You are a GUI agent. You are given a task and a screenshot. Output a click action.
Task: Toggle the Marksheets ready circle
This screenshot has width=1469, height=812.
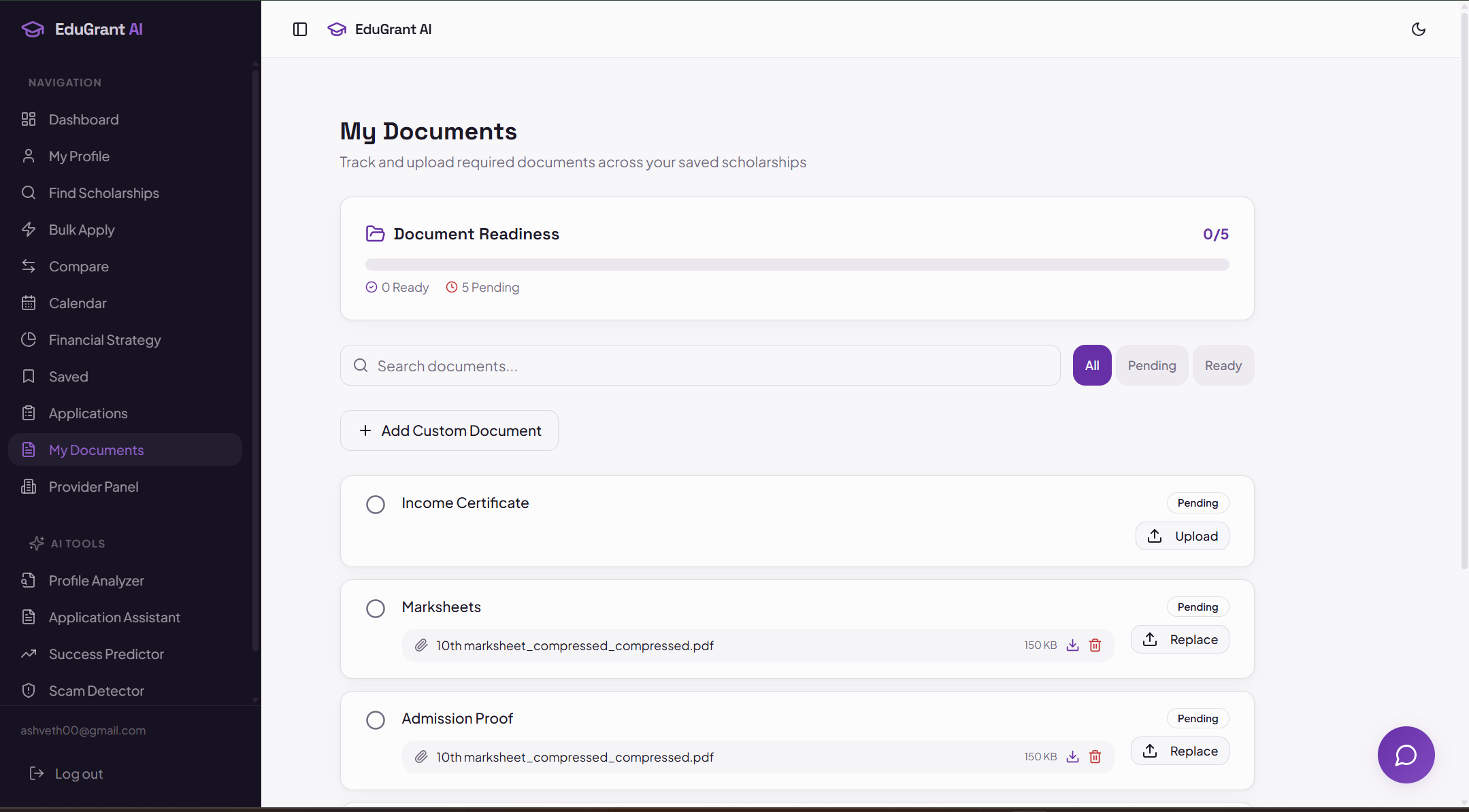pyautogui.click(x=376, y=609)
